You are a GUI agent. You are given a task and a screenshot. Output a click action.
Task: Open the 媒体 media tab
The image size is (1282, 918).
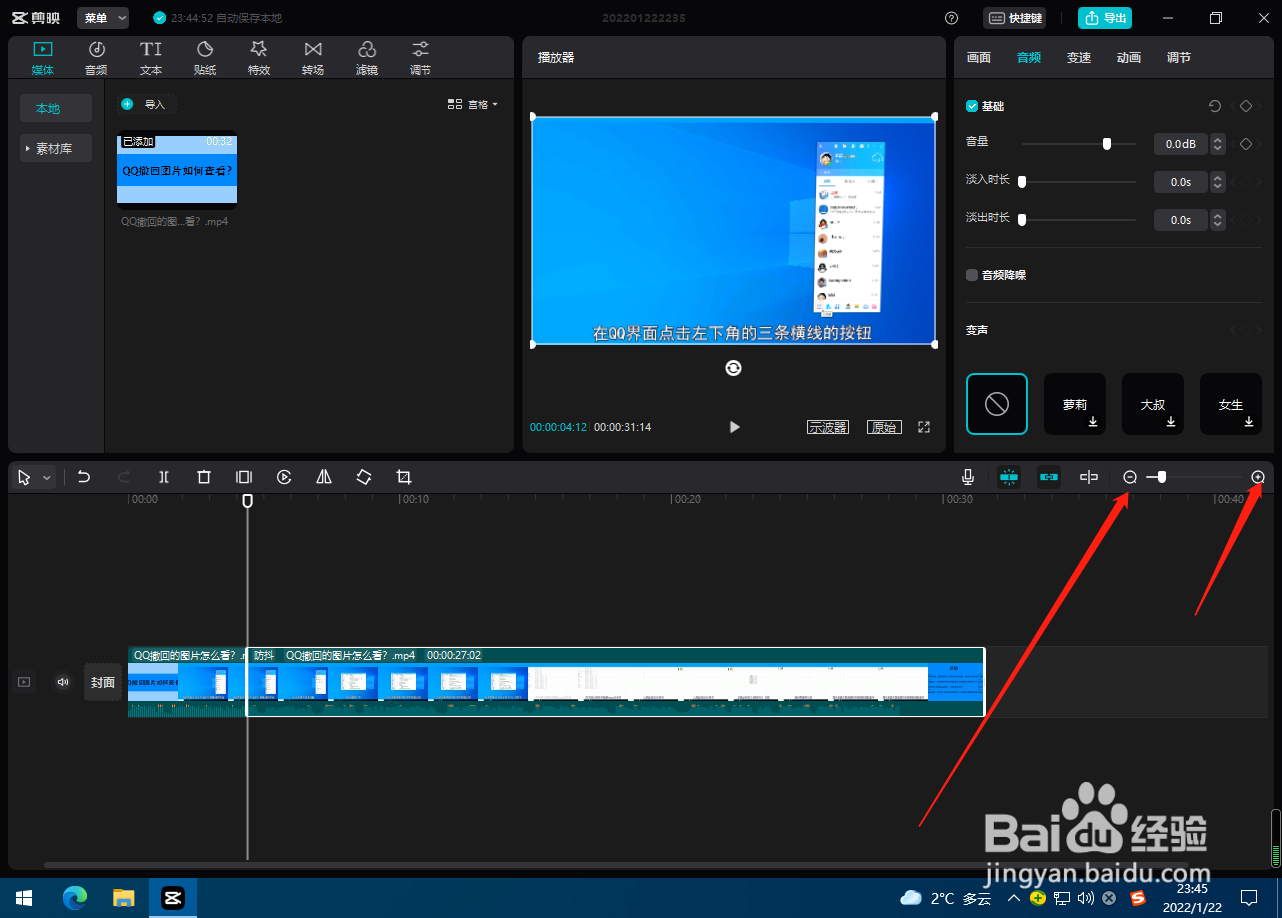42,58
